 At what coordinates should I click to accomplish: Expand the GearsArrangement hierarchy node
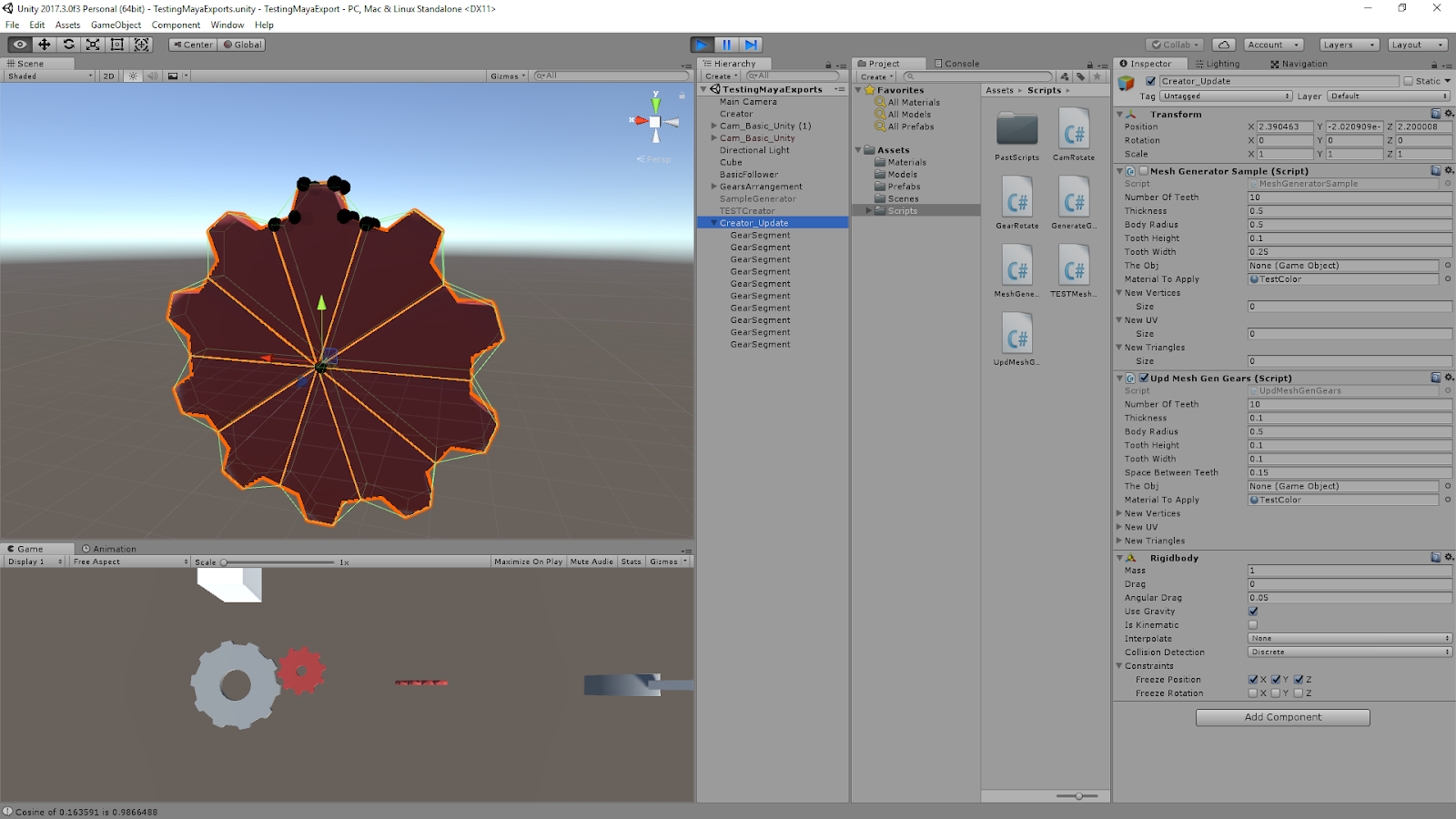point(713,187)
